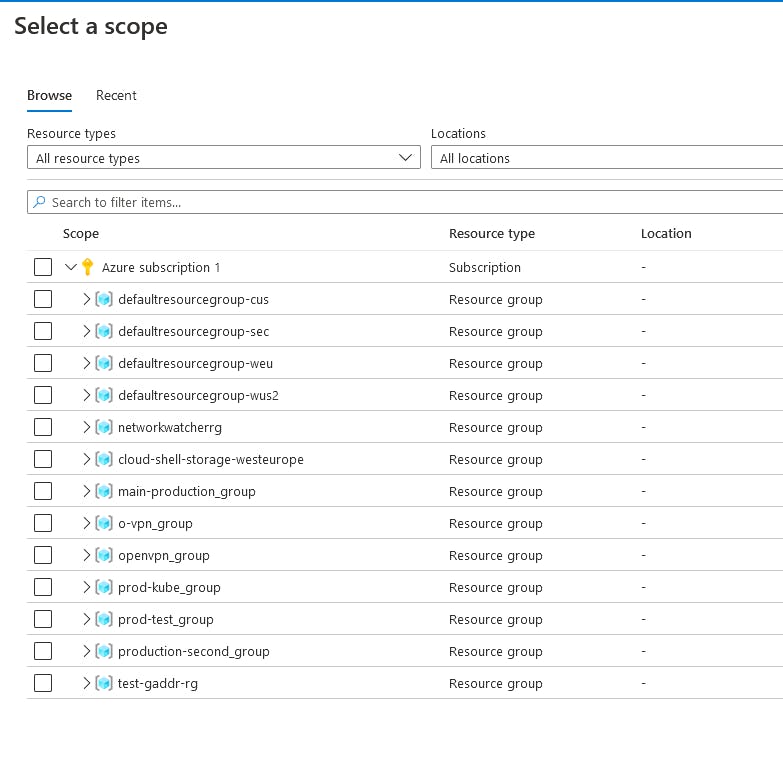Select the prod-kube_group checkbox

click(43, 586)
